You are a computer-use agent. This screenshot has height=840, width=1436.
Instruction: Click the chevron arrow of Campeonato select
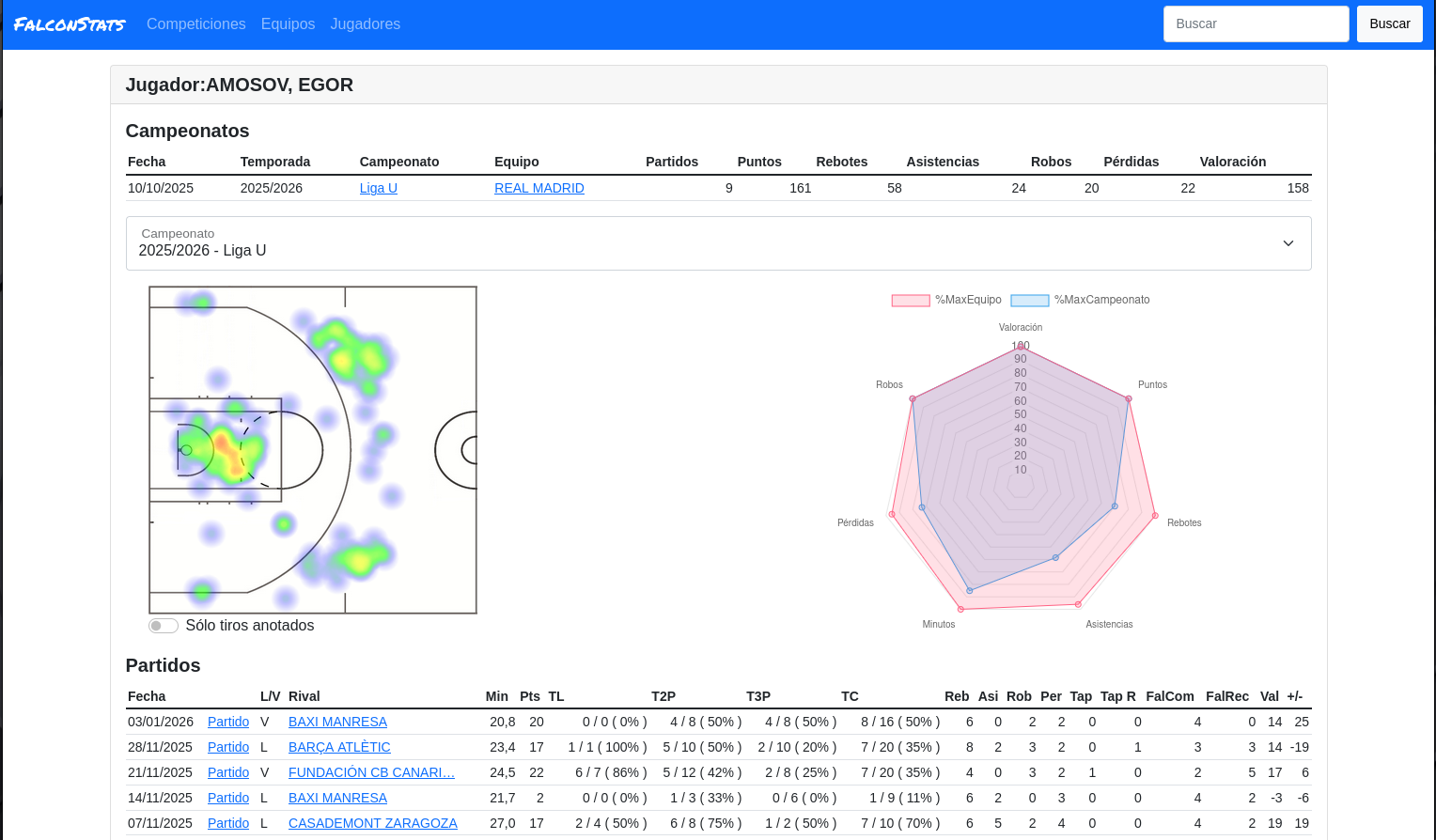coord(1288,243)
